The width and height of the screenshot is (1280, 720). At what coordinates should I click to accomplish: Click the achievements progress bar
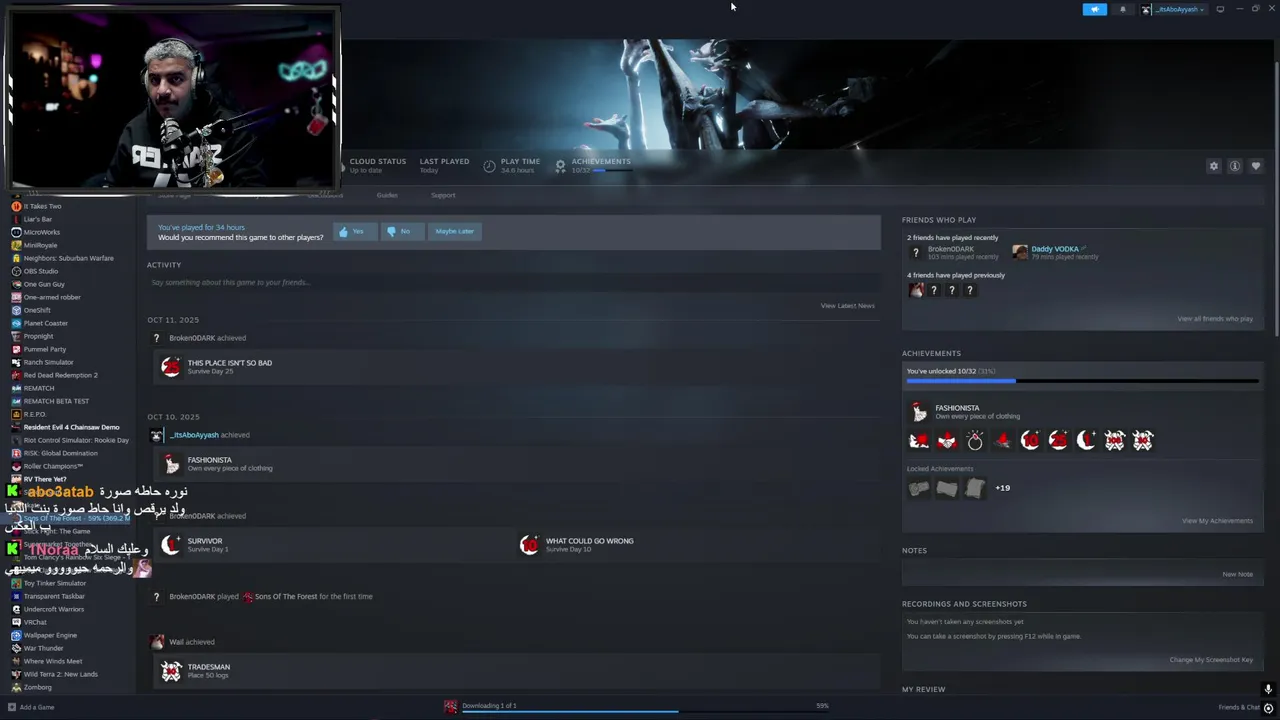click(1082, 381)
